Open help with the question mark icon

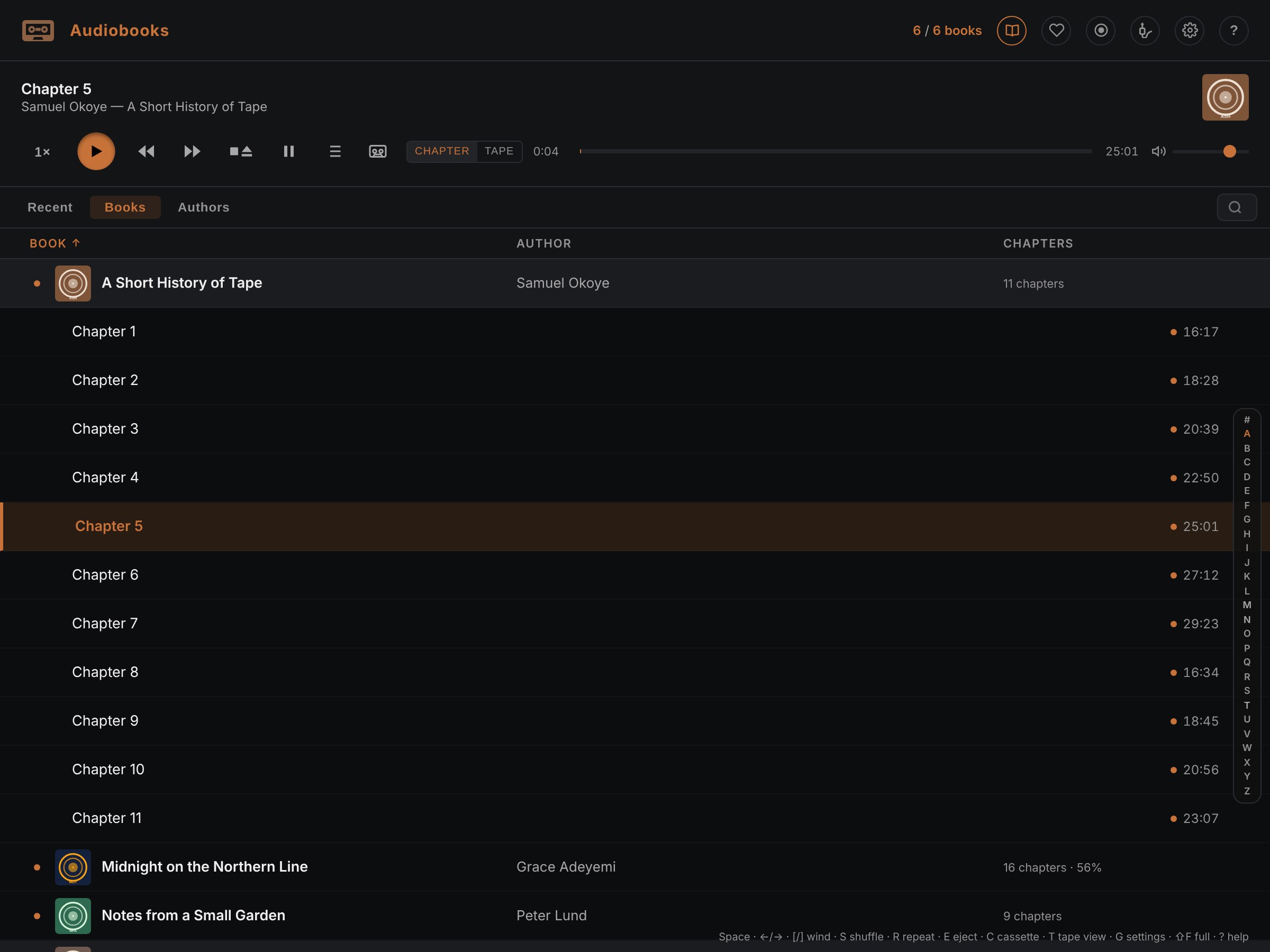[x=1234, y=31]
